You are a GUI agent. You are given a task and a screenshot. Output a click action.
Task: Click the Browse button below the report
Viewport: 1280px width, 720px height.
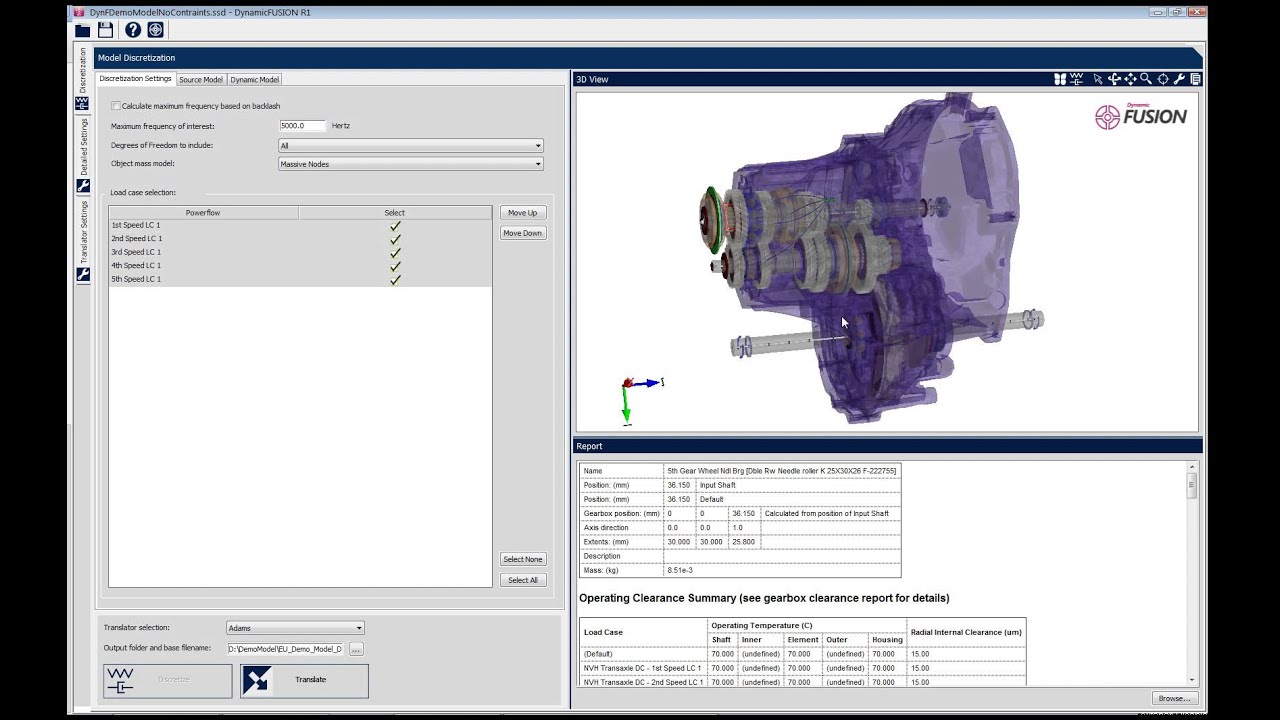(x=1173, y=698)
